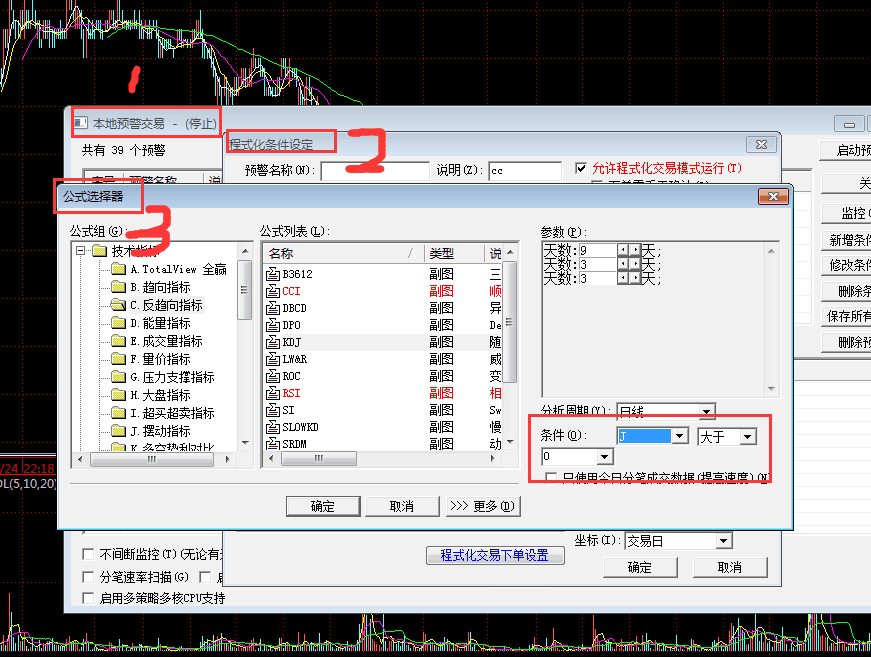Tick the checkbox right of 分笔速率扫描
This screenshot has width=871, height=657.
tap(205, 577)
